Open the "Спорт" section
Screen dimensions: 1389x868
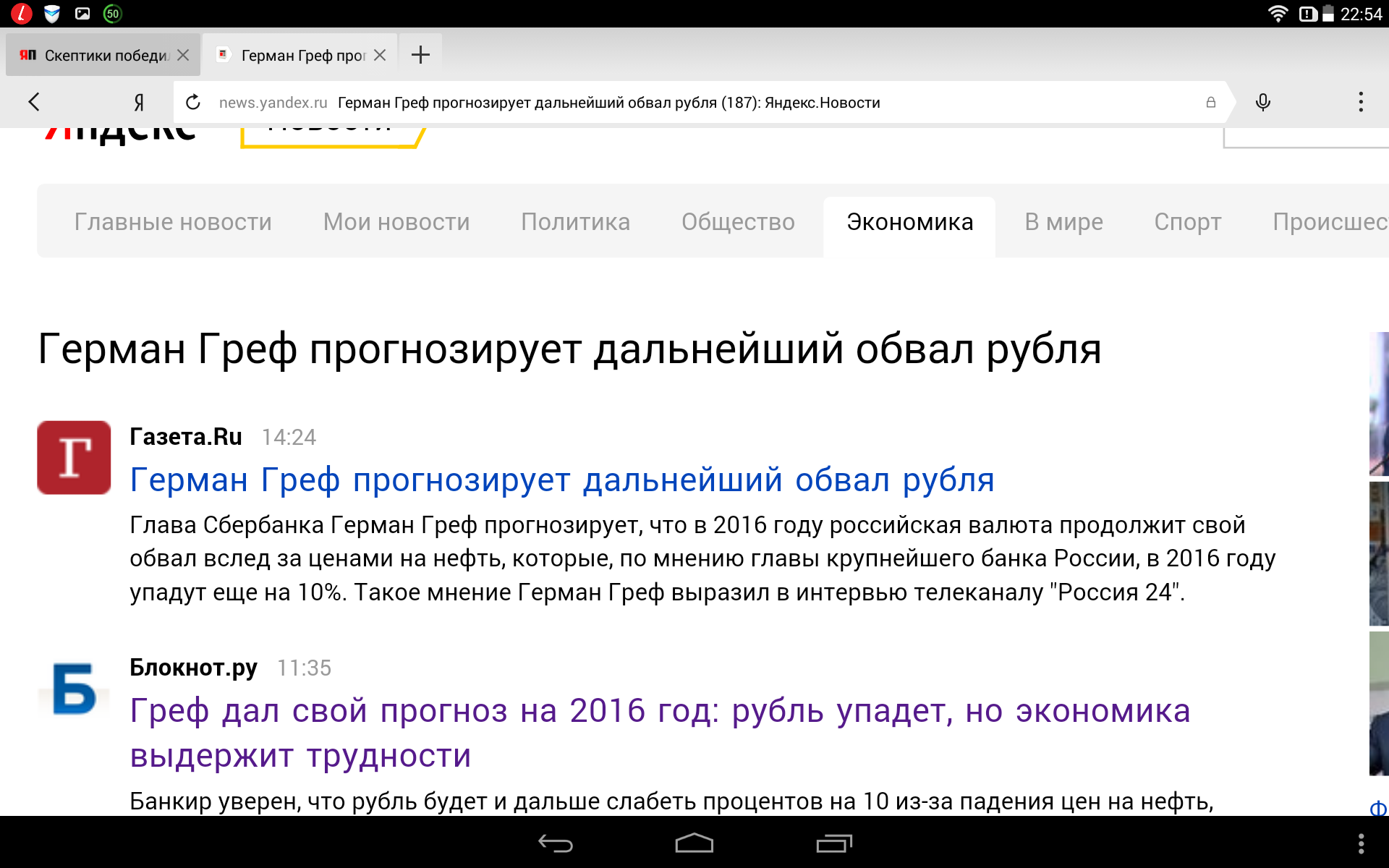pos(1187,222)
